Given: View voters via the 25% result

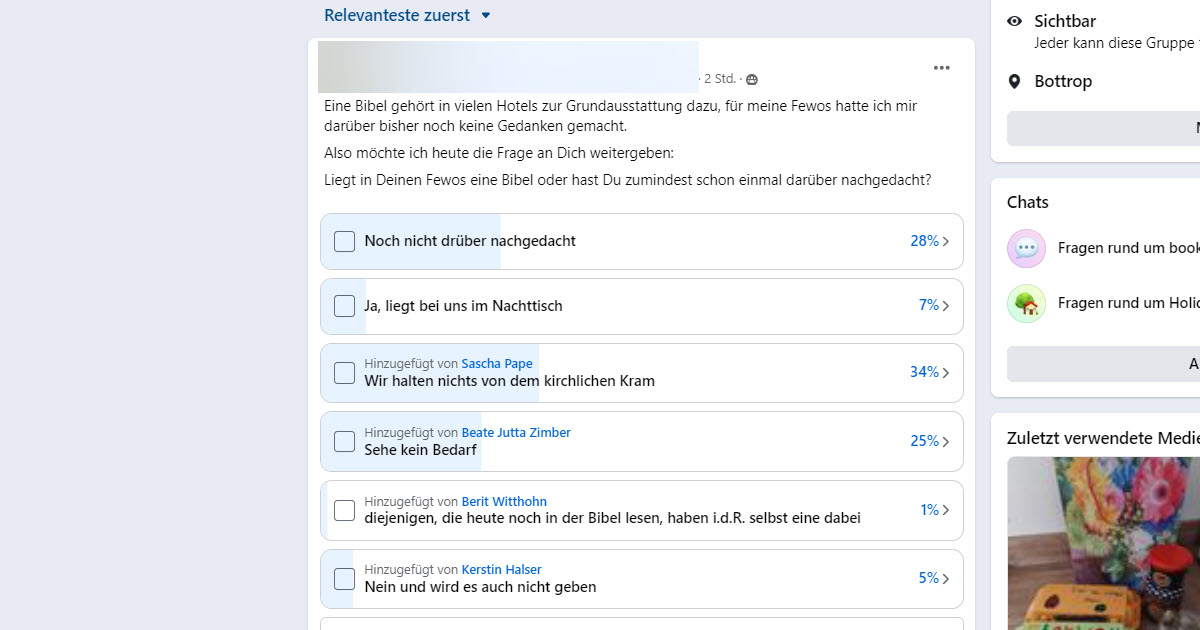Looking at the screenshot, I should tap(924, 441).
